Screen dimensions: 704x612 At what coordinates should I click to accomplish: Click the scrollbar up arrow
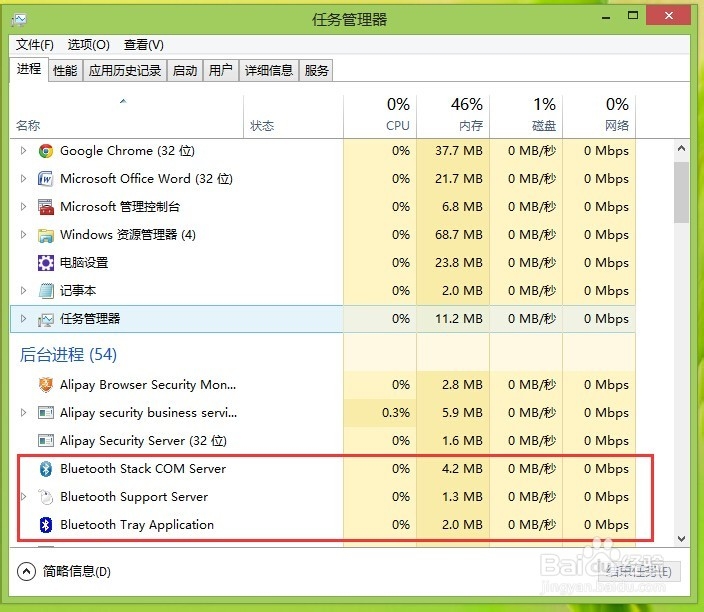click(681, 148)
